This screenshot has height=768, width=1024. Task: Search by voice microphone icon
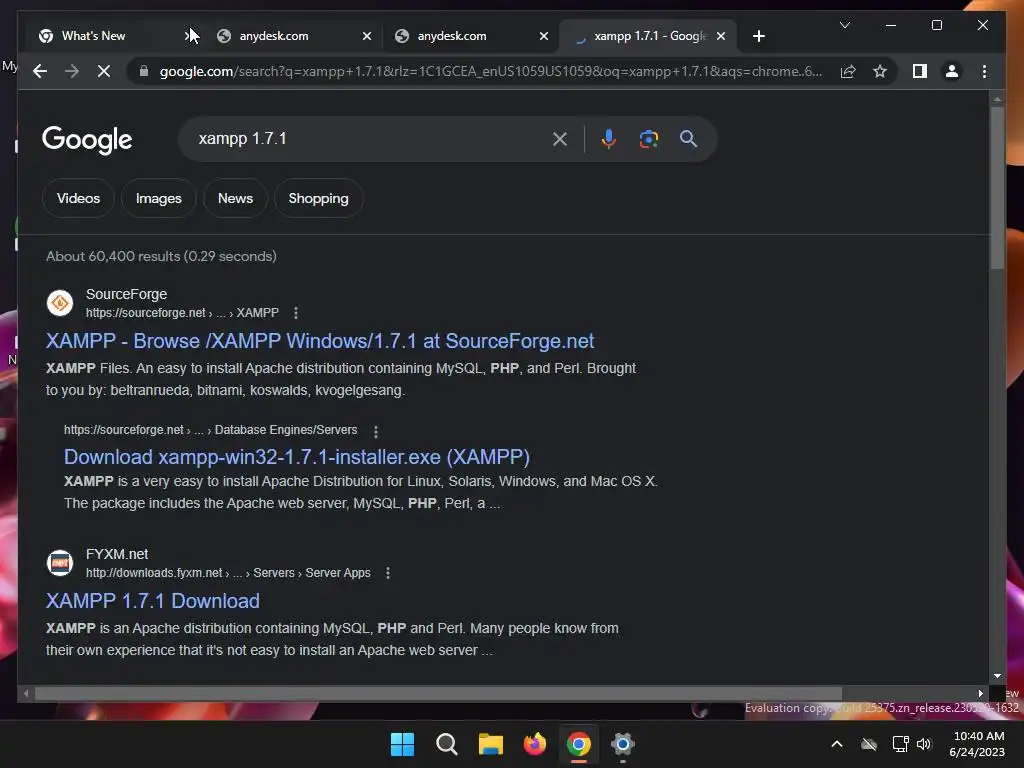click(x=609, y=138)
